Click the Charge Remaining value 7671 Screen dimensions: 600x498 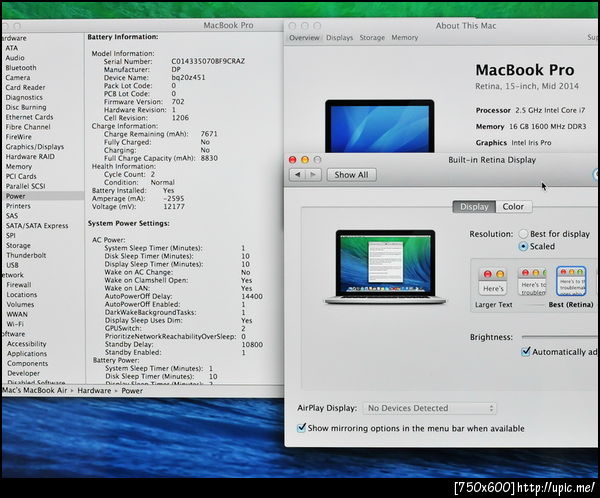point(209,134)
